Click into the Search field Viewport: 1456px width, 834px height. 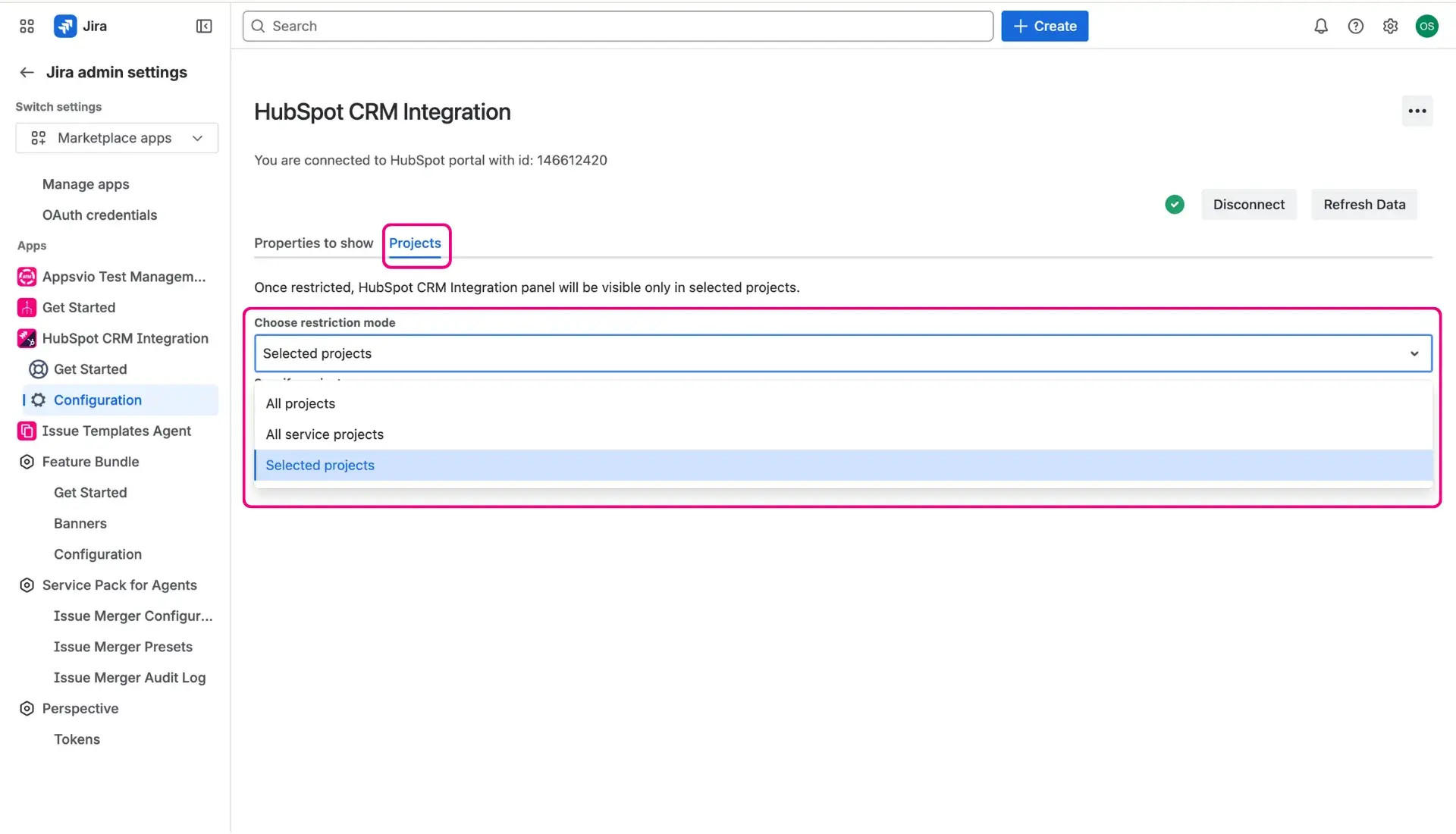coord(531,26)
